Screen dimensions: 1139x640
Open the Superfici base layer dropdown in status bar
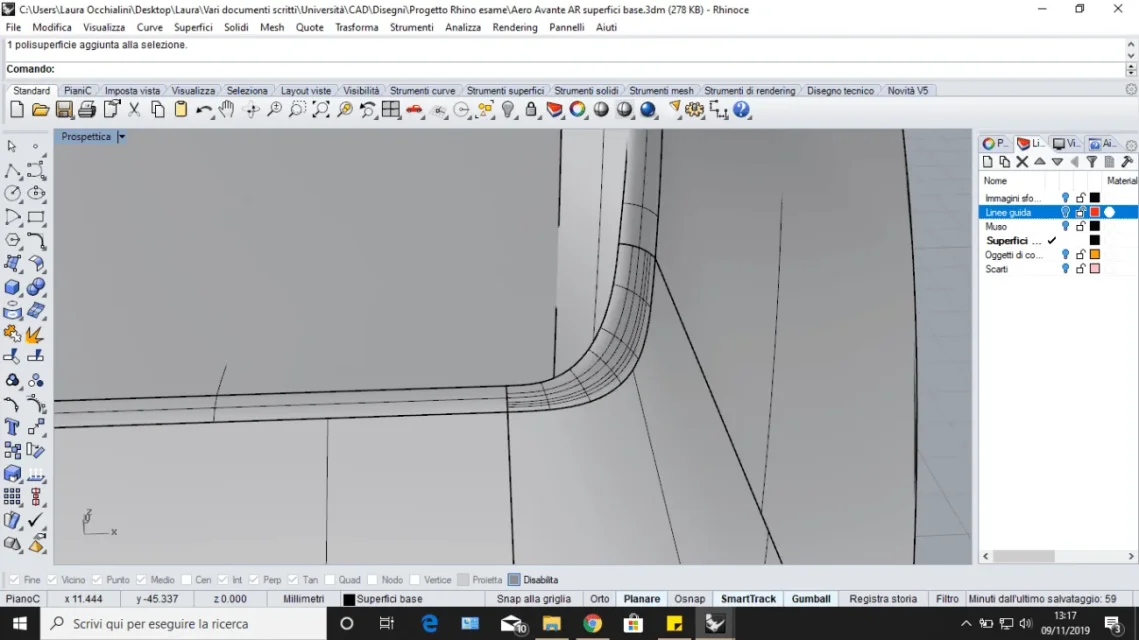click(x=383, y=599)
